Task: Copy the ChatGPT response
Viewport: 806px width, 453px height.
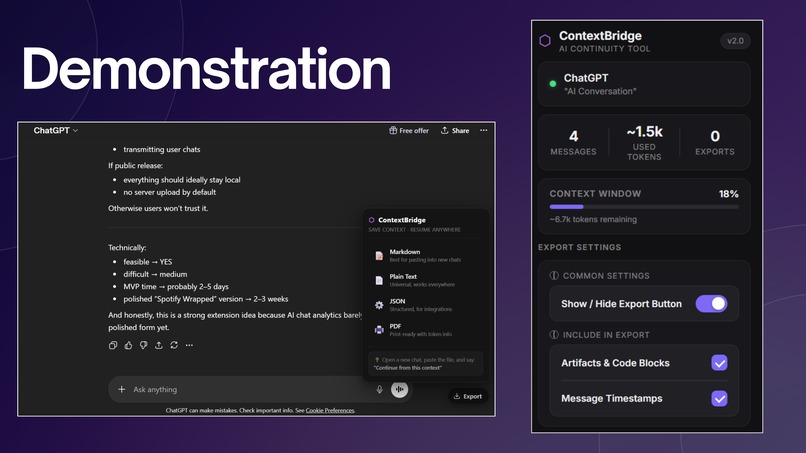Action: 113,346
